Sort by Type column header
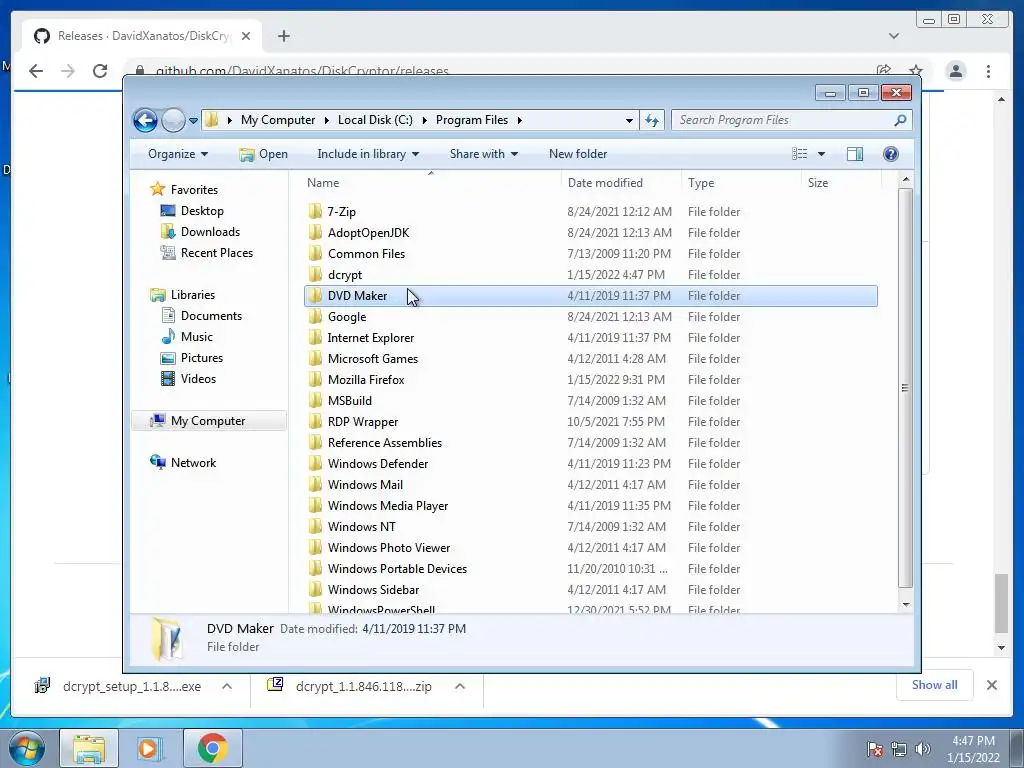The width and height of the screenshot is (1024, 768). [x=741, y=183]
